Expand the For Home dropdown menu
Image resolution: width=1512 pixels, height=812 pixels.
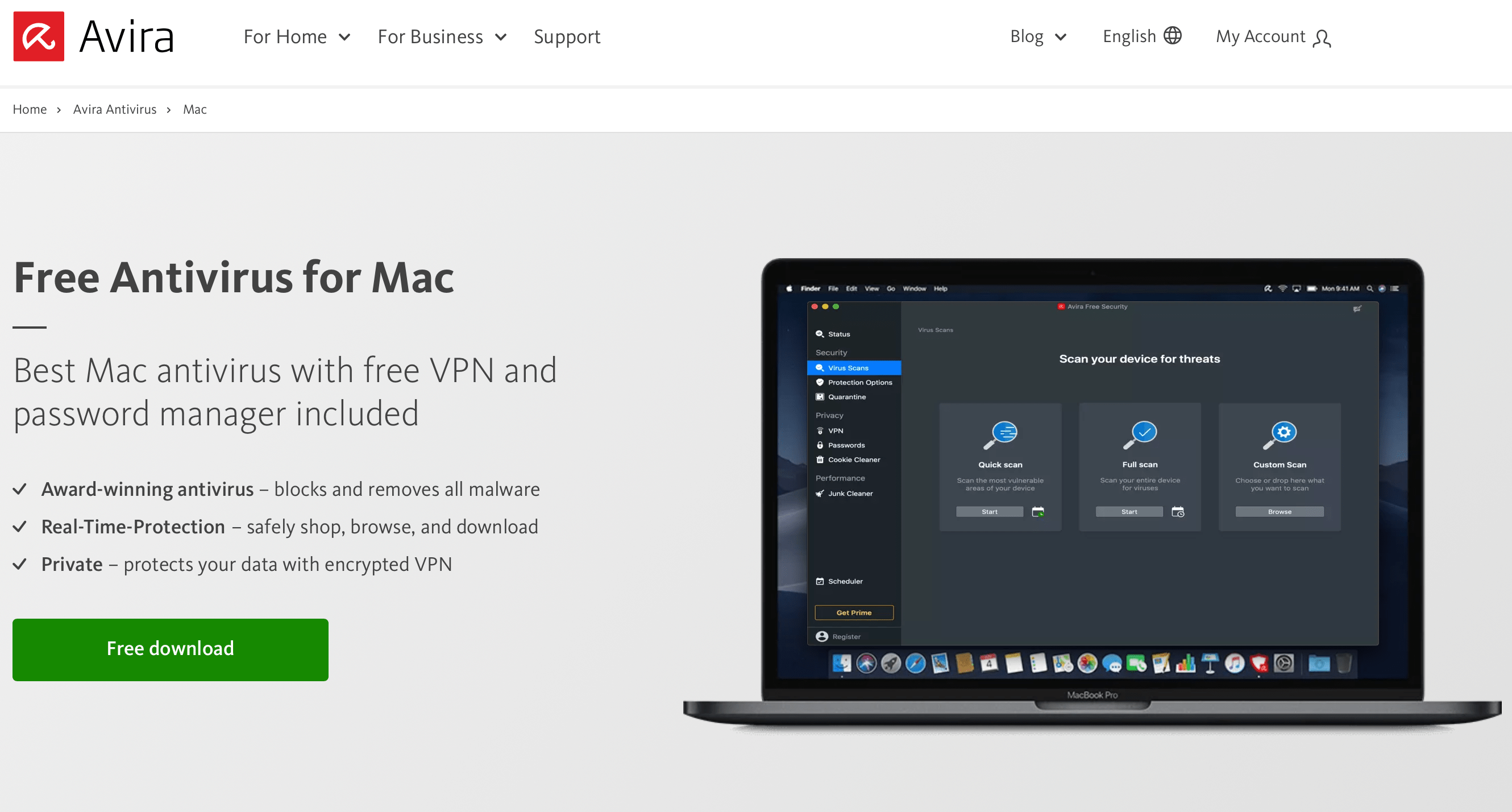click(296, 36)
